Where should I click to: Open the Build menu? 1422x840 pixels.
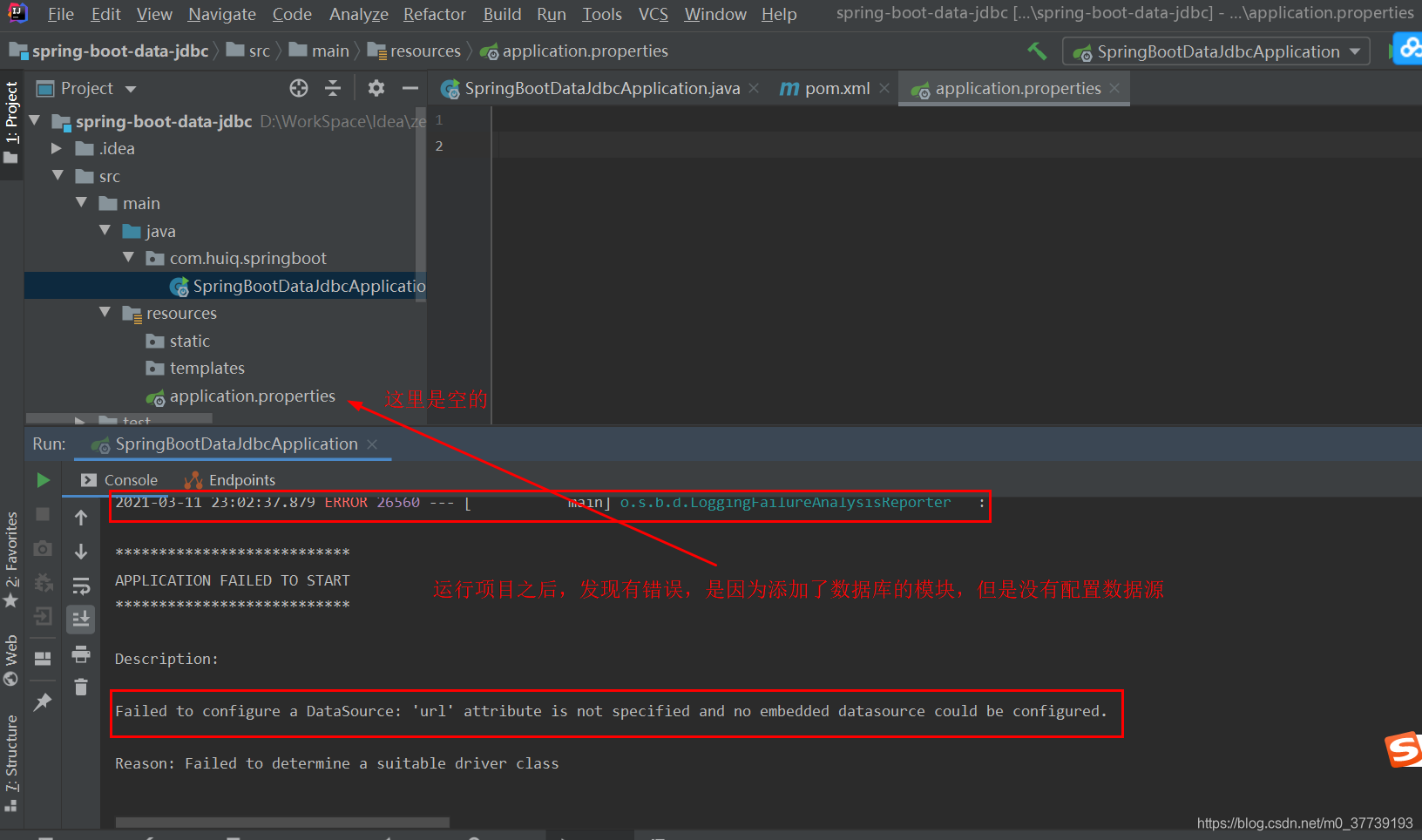pyautogui.click(x=502, y=14)
